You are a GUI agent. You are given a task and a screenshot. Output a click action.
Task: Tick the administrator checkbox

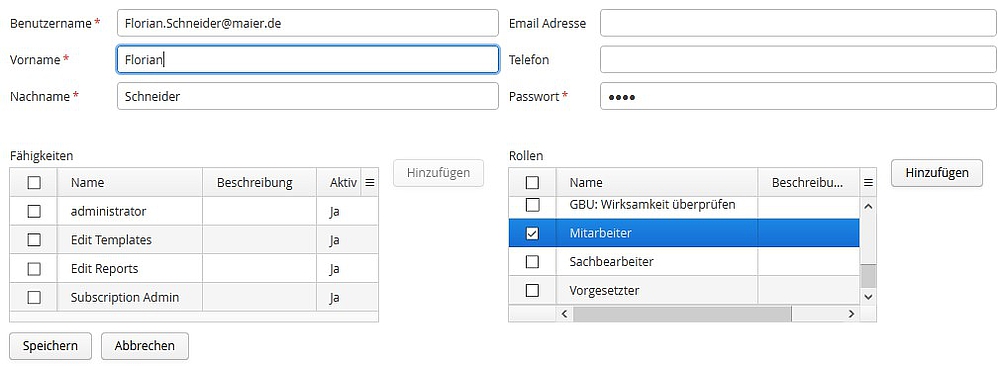click(34, 211)
